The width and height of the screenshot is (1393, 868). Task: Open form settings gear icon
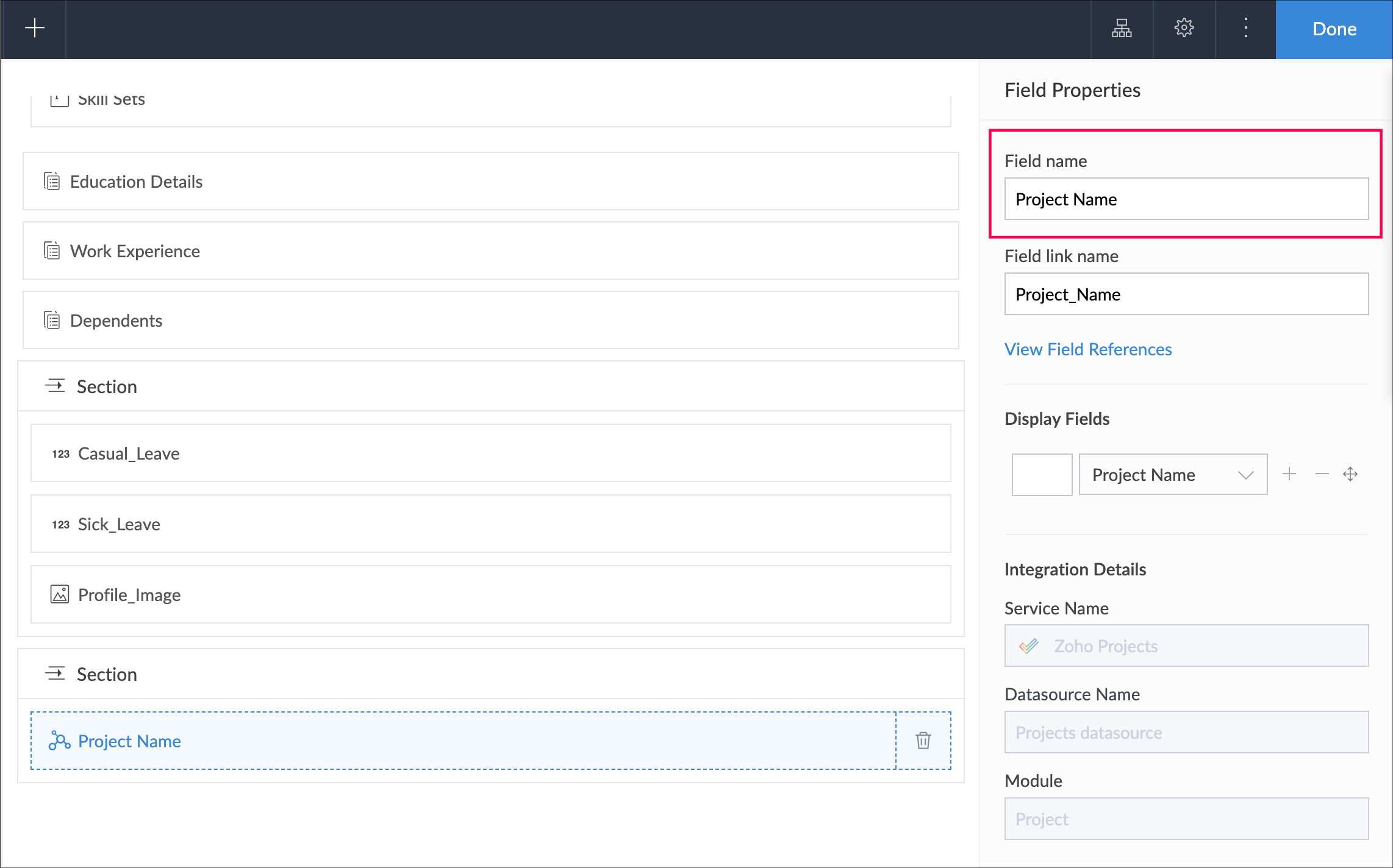coord(1184,28)
